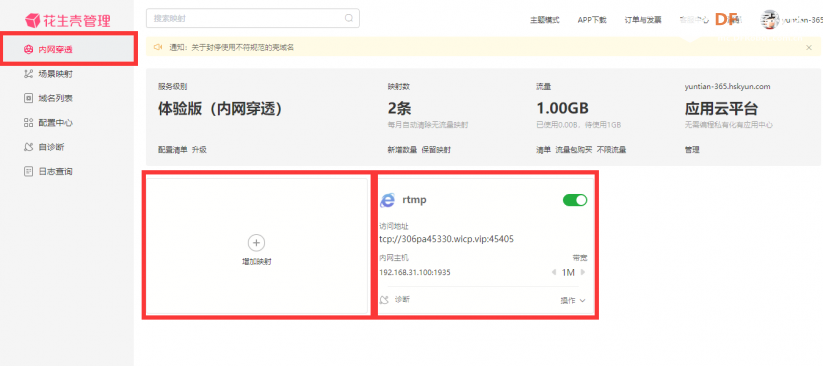
Task: Click the 内网穿透 sidebar icon
Action: 28,49
